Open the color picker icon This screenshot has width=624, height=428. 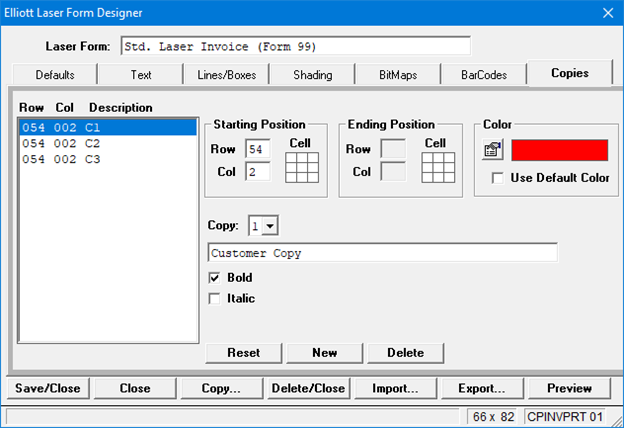[492, 151]
